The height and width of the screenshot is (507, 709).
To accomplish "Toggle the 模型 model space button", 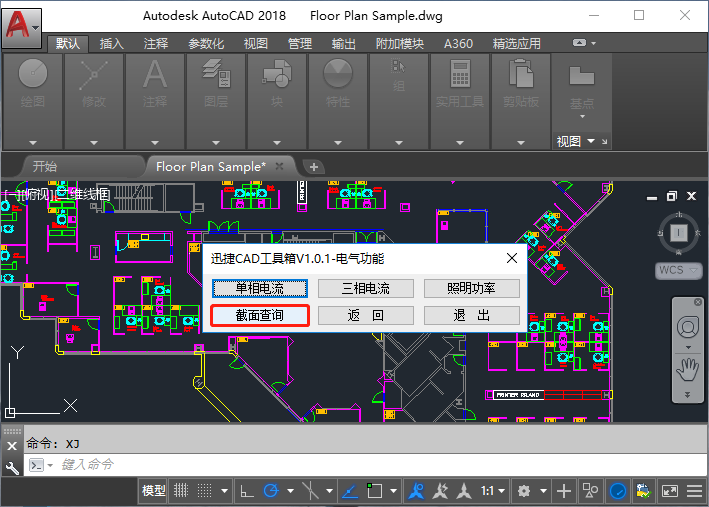I will [154, 491].
